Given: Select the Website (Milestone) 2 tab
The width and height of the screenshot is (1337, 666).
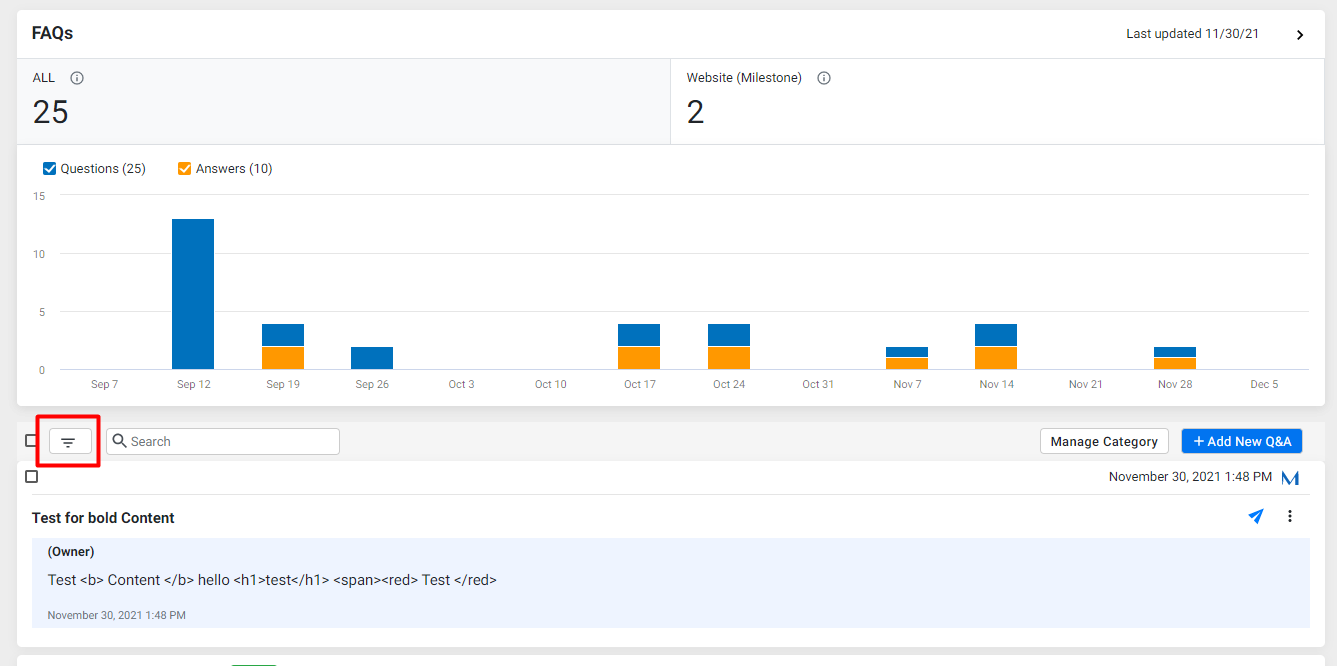Looking at the screenshot, I should coord(997,101).
